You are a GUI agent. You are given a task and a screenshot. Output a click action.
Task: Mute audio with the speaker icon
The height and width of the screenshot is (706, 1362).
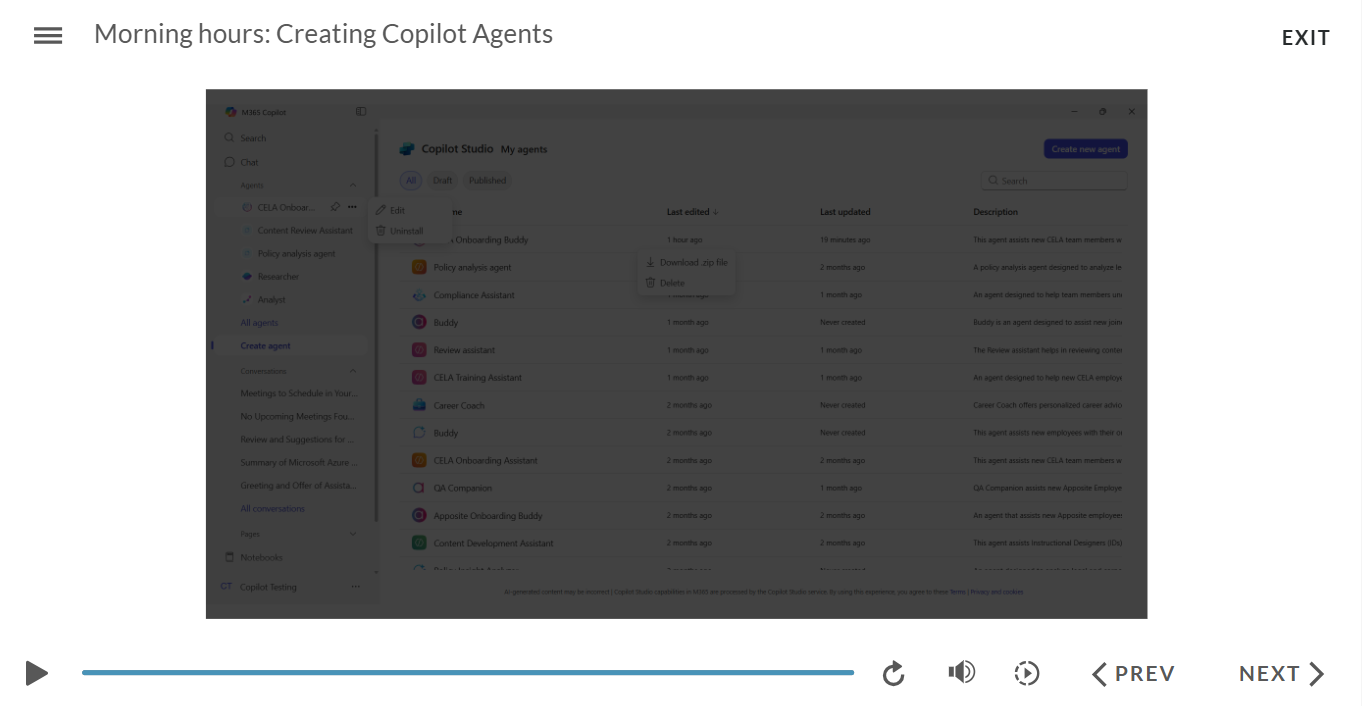(x=962, y=672)
